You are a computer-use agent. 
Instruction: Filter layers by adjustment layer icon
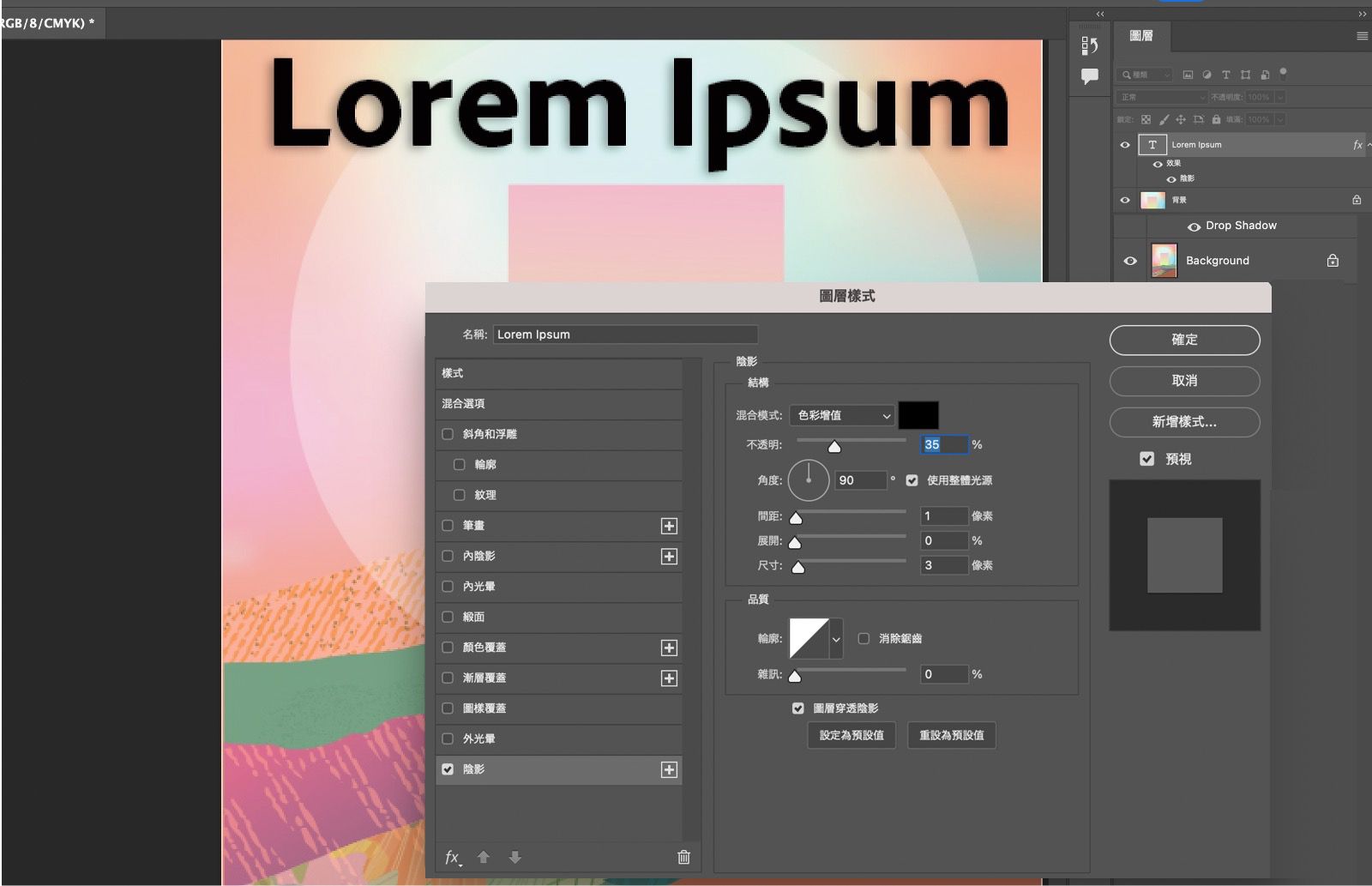1207,75
